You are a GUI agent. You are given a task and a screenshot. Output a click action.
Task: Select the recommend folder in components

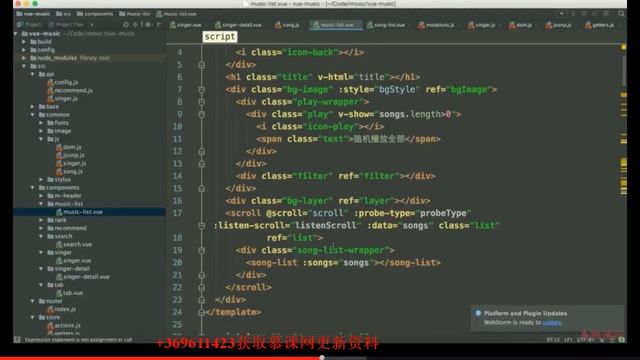tap(67, 228)
